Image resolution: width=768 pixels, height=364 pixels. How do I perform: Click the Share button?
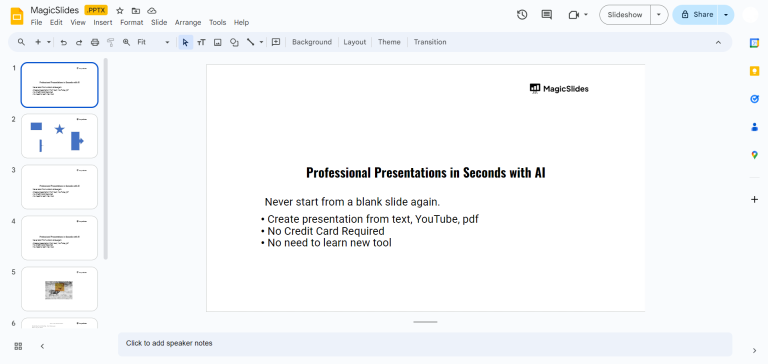tap(696, 15)
